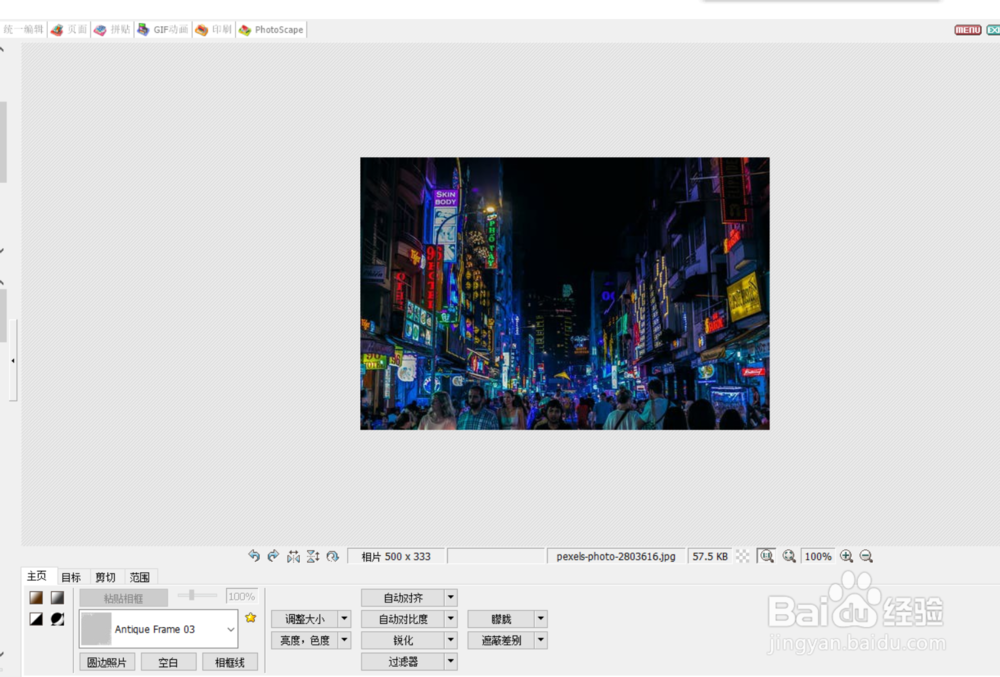Viewport: 1000px width, 677px height.
Task: Click the 自动对齐 button
Action: [x=403, y=597]
